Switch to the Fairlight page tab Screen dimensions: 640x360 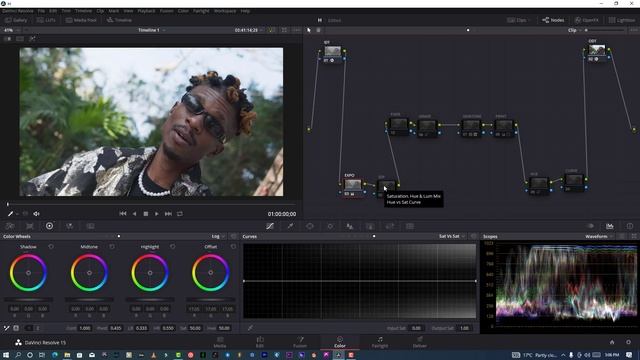tap(380, 342)
